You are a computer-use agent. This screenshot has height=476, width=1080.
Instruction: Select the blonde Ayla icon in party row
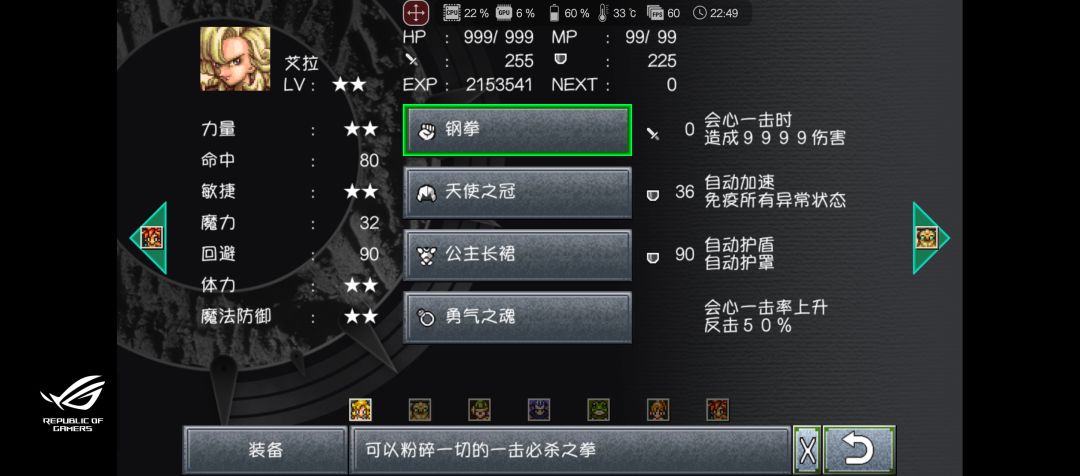[360, 410]
